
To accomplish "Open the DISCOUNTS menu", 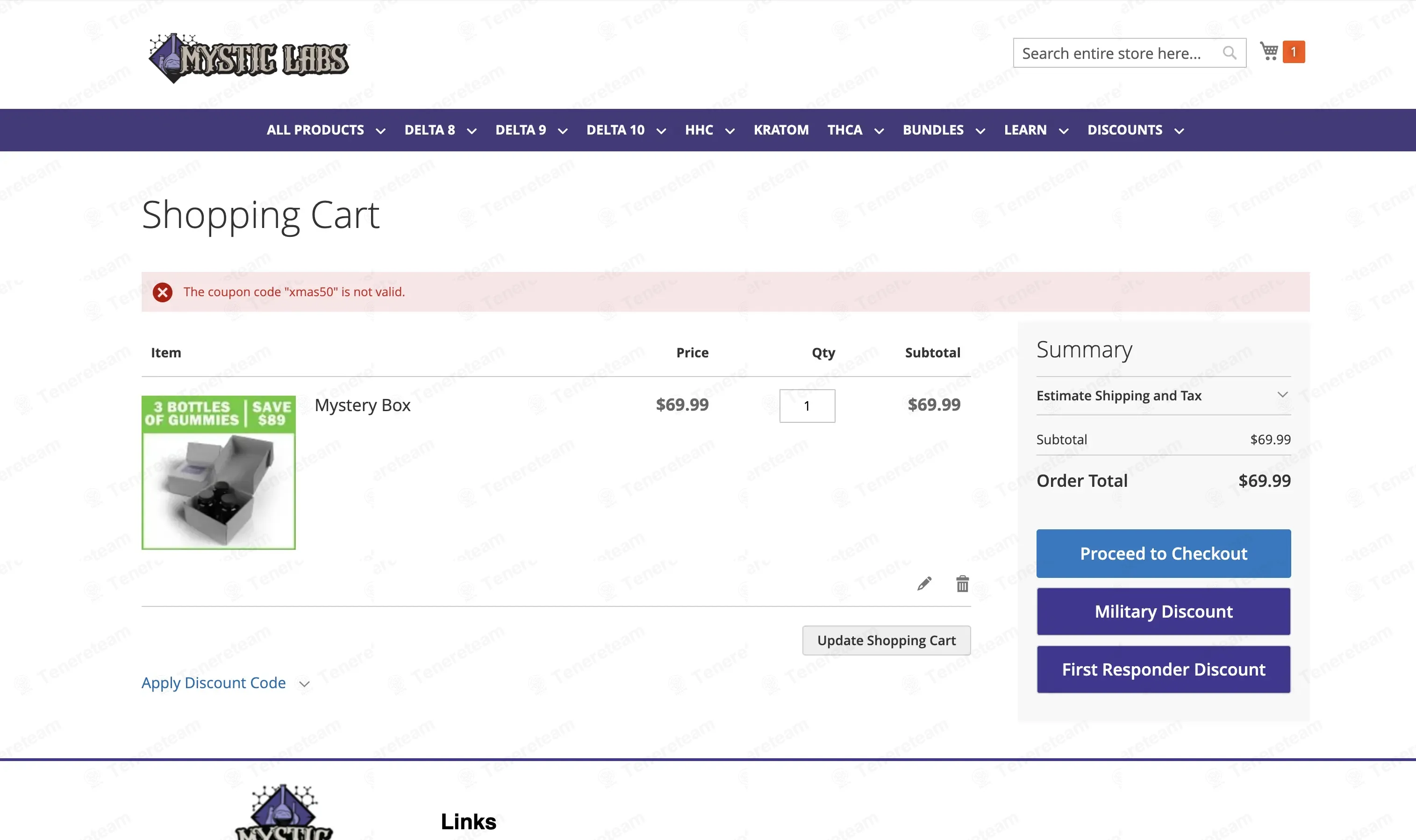I will click(1125, 130).
